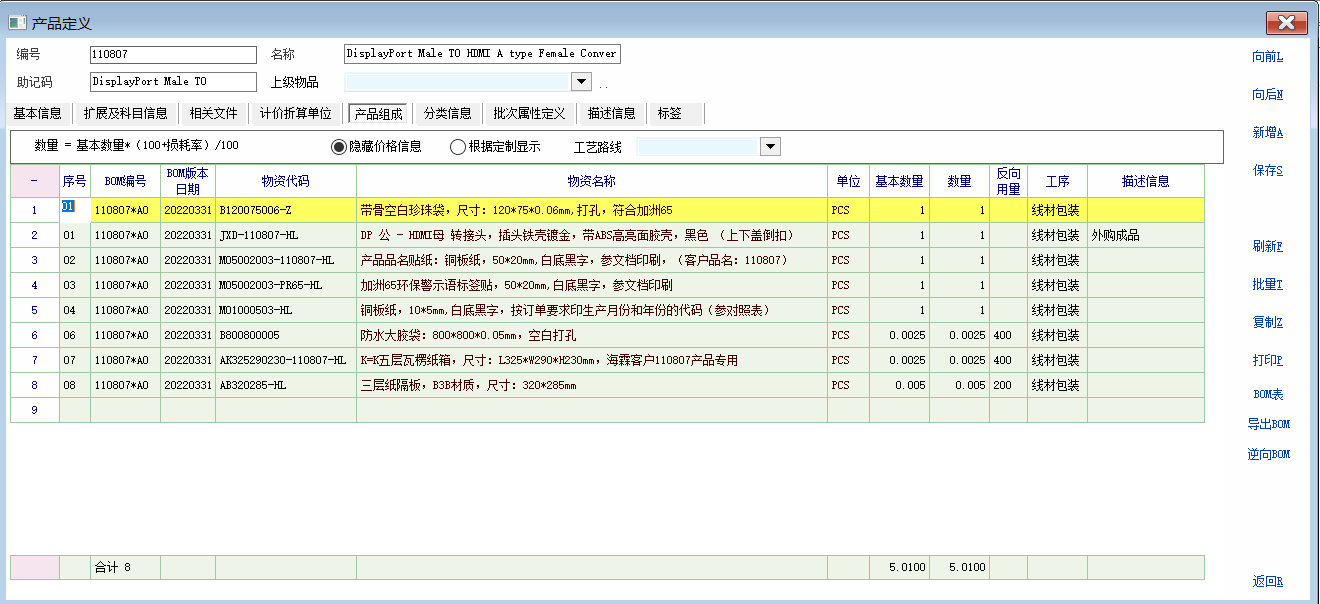Click 导出BOM link on right panel
The width and height of the screenshot is (1320, 604).
1267,424
